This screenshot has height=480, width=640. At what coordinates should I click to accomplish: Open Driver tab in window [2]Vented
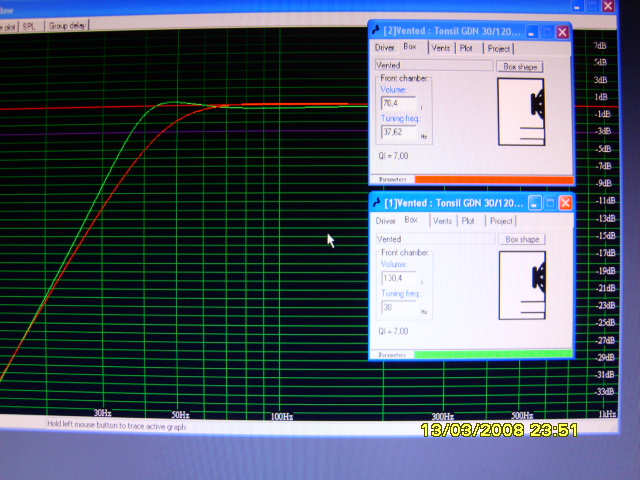(x=384, y=47)
